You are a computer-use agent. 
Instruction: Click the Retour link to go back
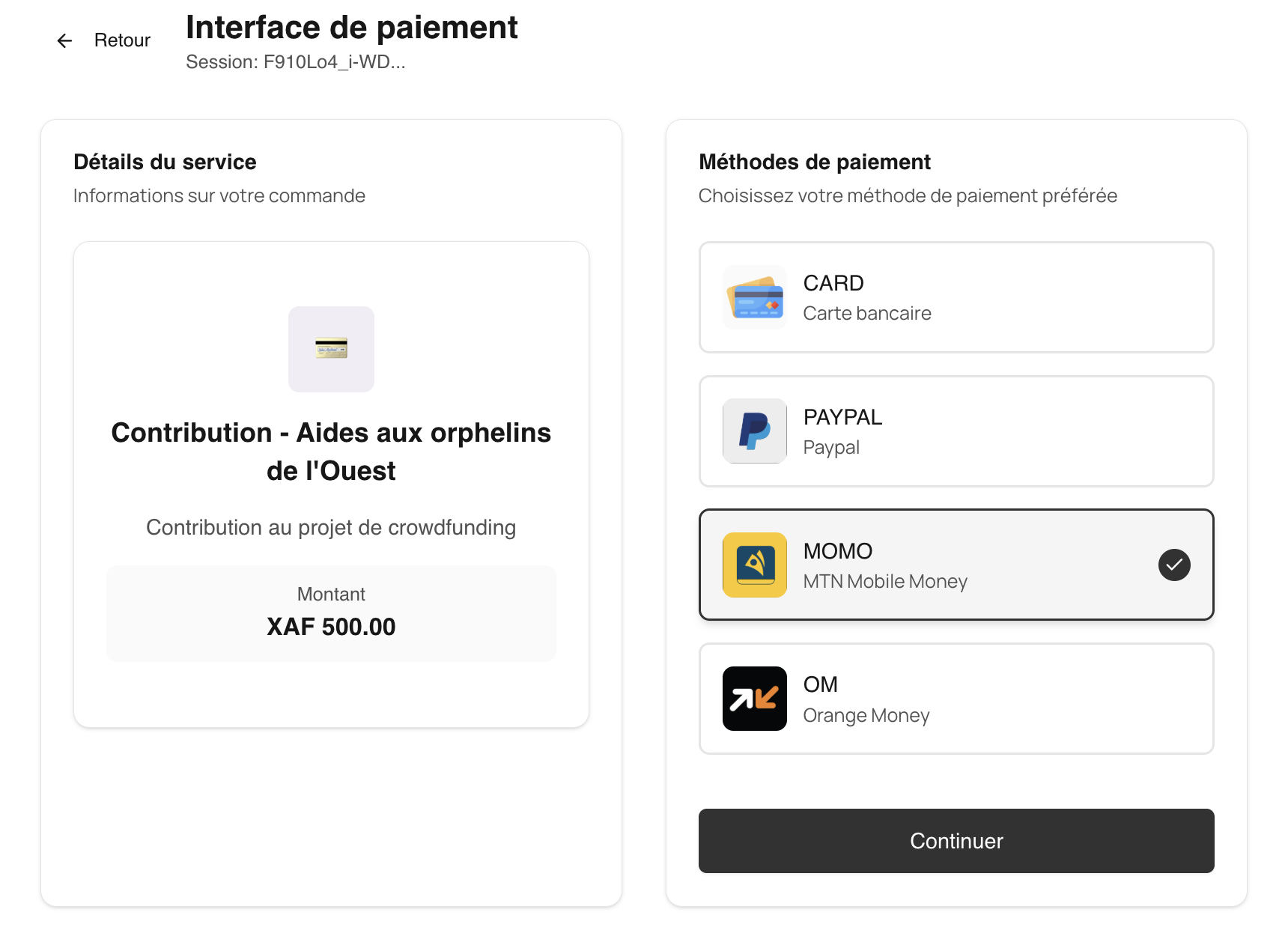pos(121,40)
